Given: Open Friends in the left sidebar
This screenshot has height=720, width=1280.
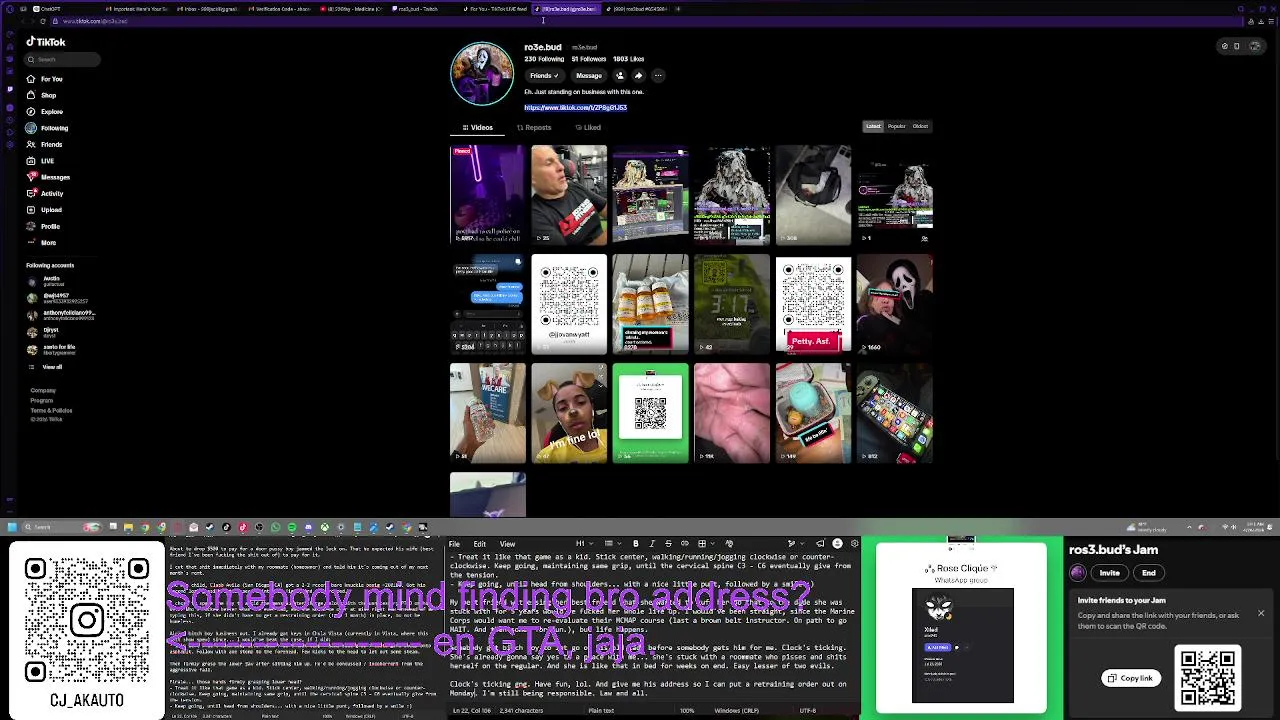Looking at the screenshot, I should tap(44, 144).
